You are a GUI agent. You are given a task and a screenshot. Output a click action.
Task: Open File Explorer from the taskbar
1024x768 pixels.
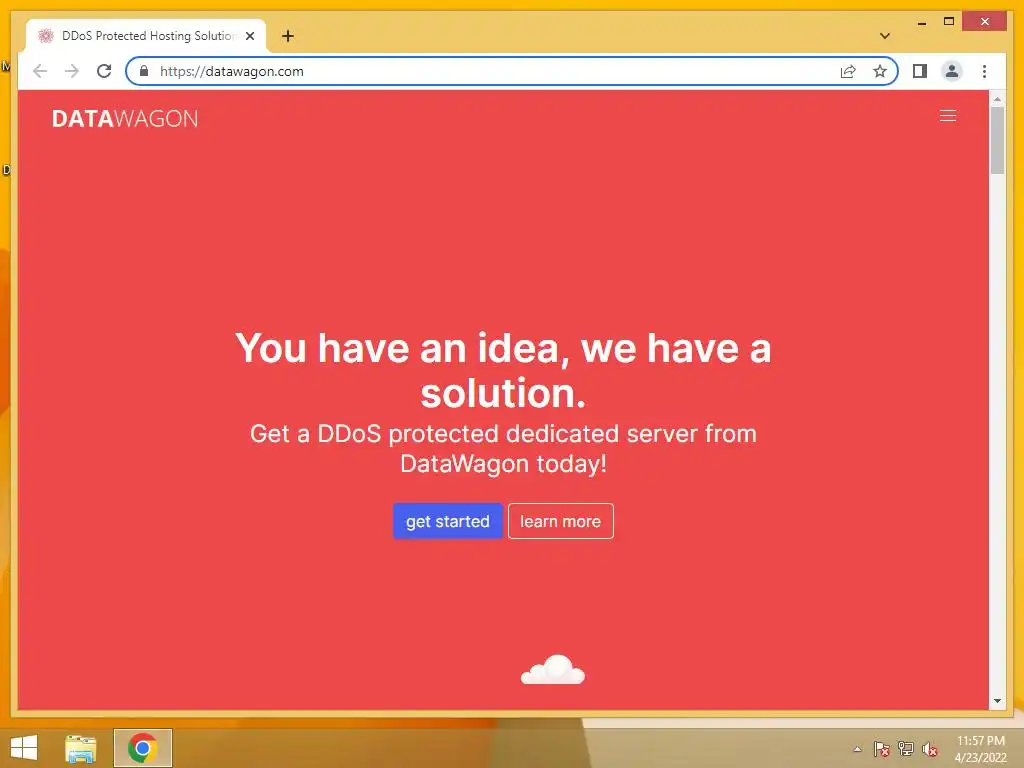pos(81,748)
